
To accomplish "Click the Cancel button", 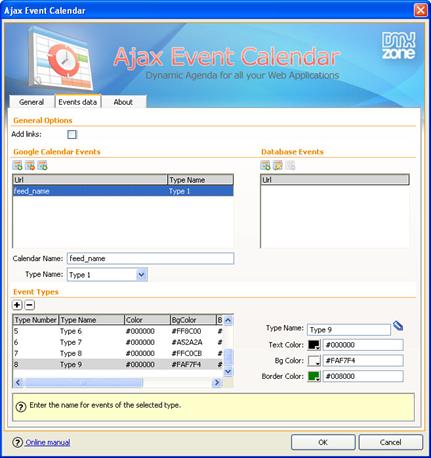I will tap(391, 442).
